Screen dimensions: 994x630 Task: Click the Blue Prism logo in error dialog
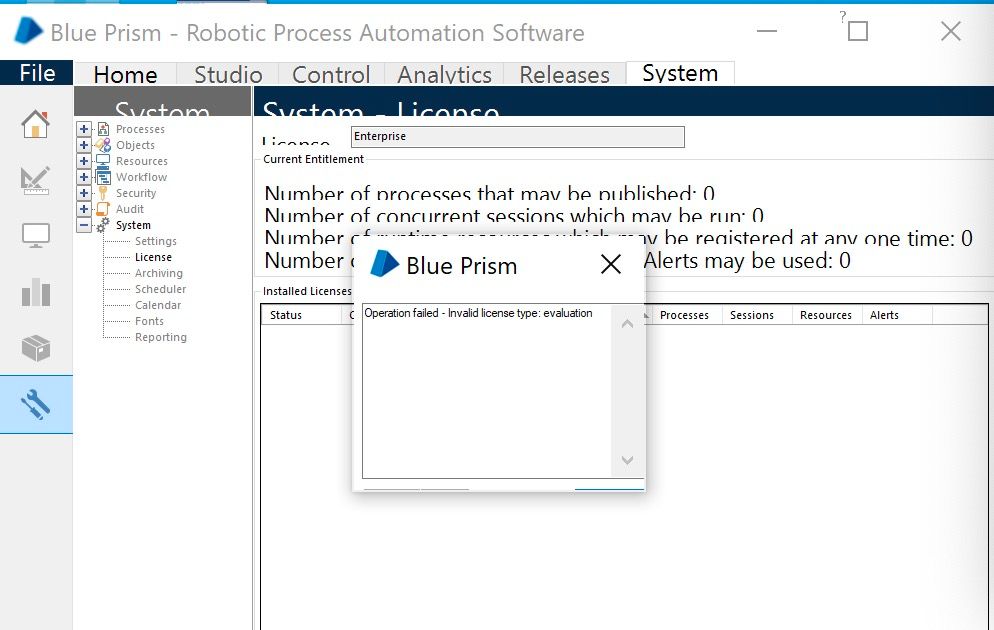(384, 264)
